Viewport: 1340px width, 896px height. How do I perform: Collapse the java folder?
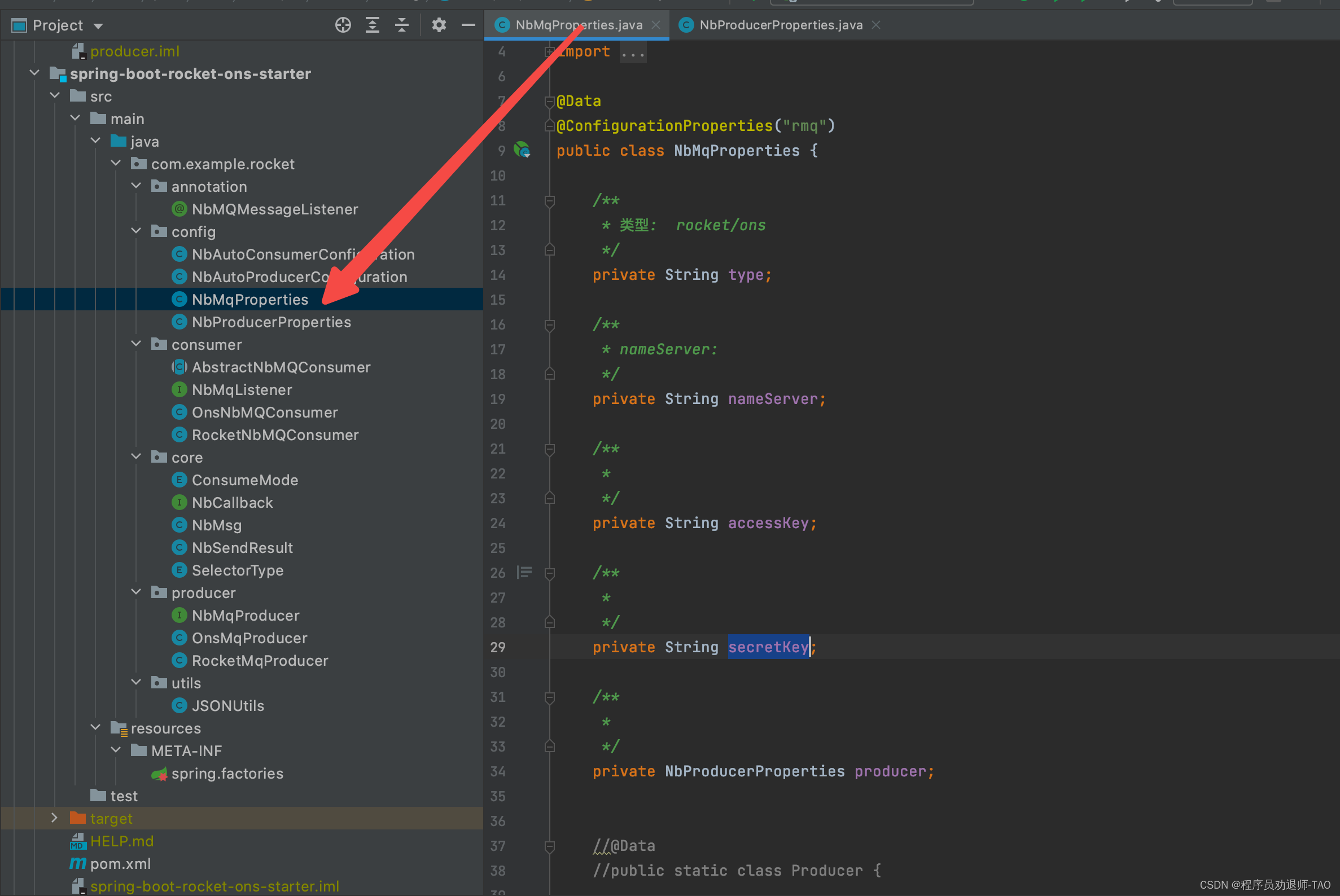click(x=95, y=141)
